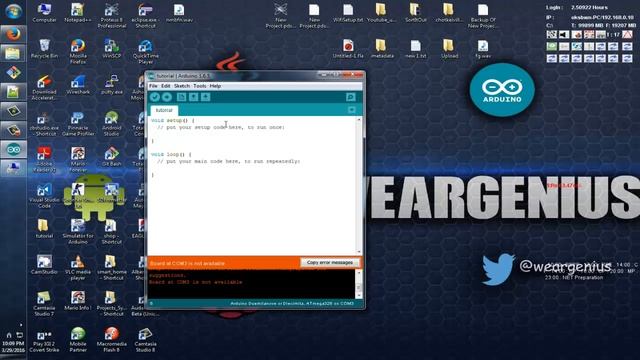Select the tutorial sketch tab

click(x=164, y=110)
